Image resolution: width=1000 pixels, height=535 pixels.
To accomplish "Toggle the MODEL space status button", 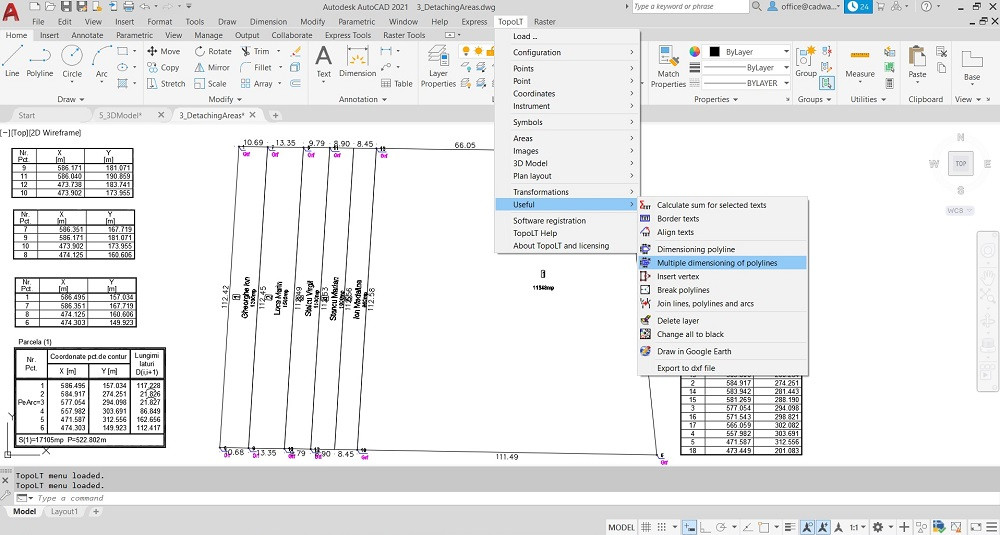I will click(x=621, y=527).
